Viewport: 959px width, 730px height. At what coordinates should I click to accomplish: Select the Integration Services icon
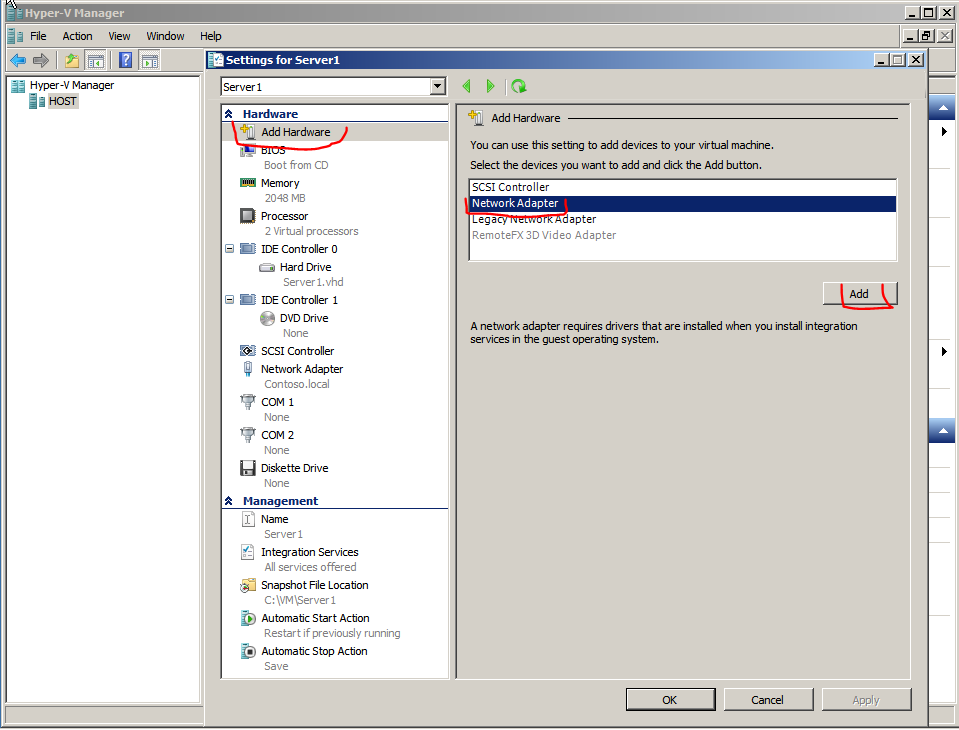pos(247,552)
